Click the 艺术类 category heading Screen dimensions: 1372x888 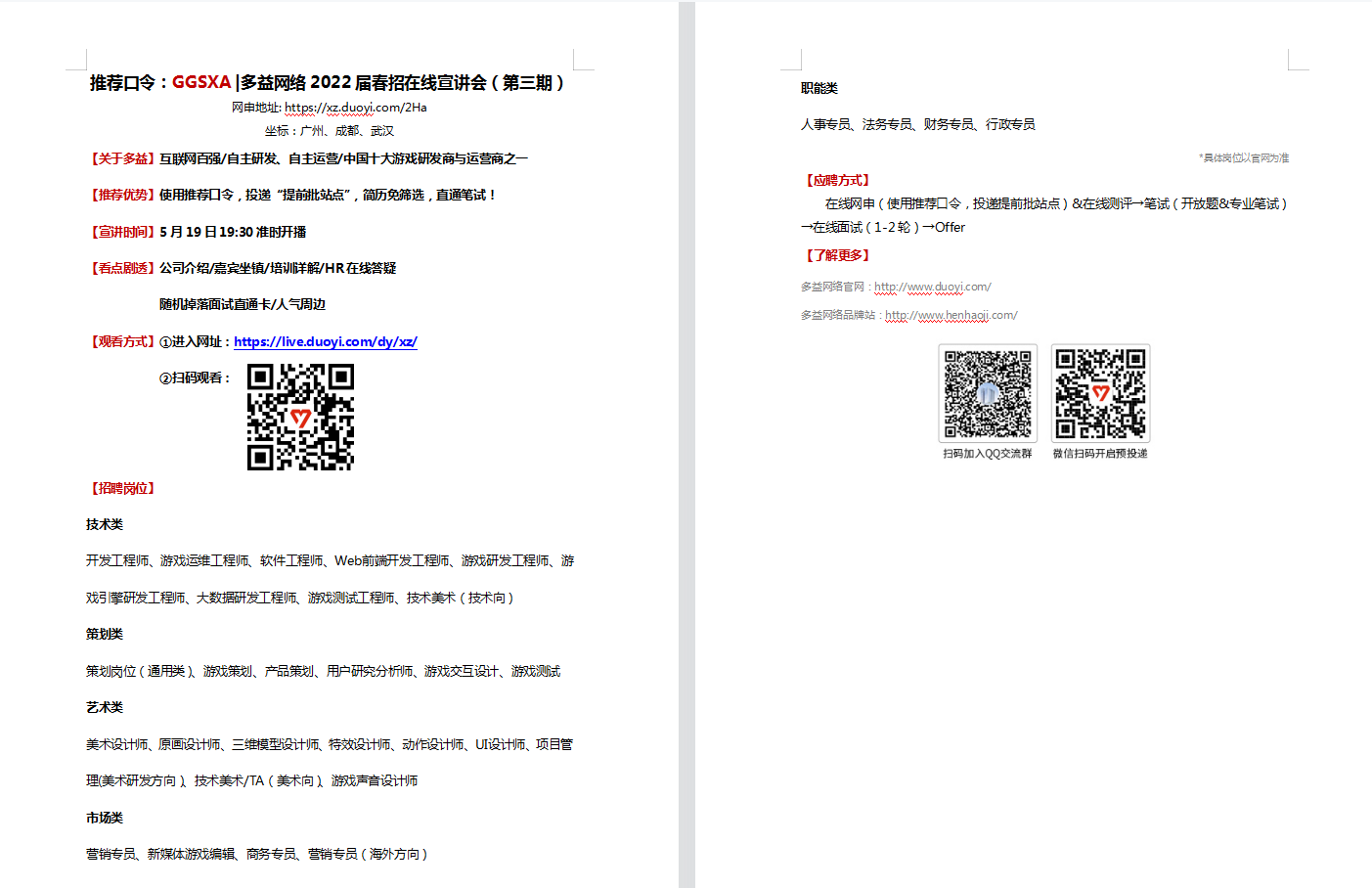pyautogui.click(x=105, y=707)
